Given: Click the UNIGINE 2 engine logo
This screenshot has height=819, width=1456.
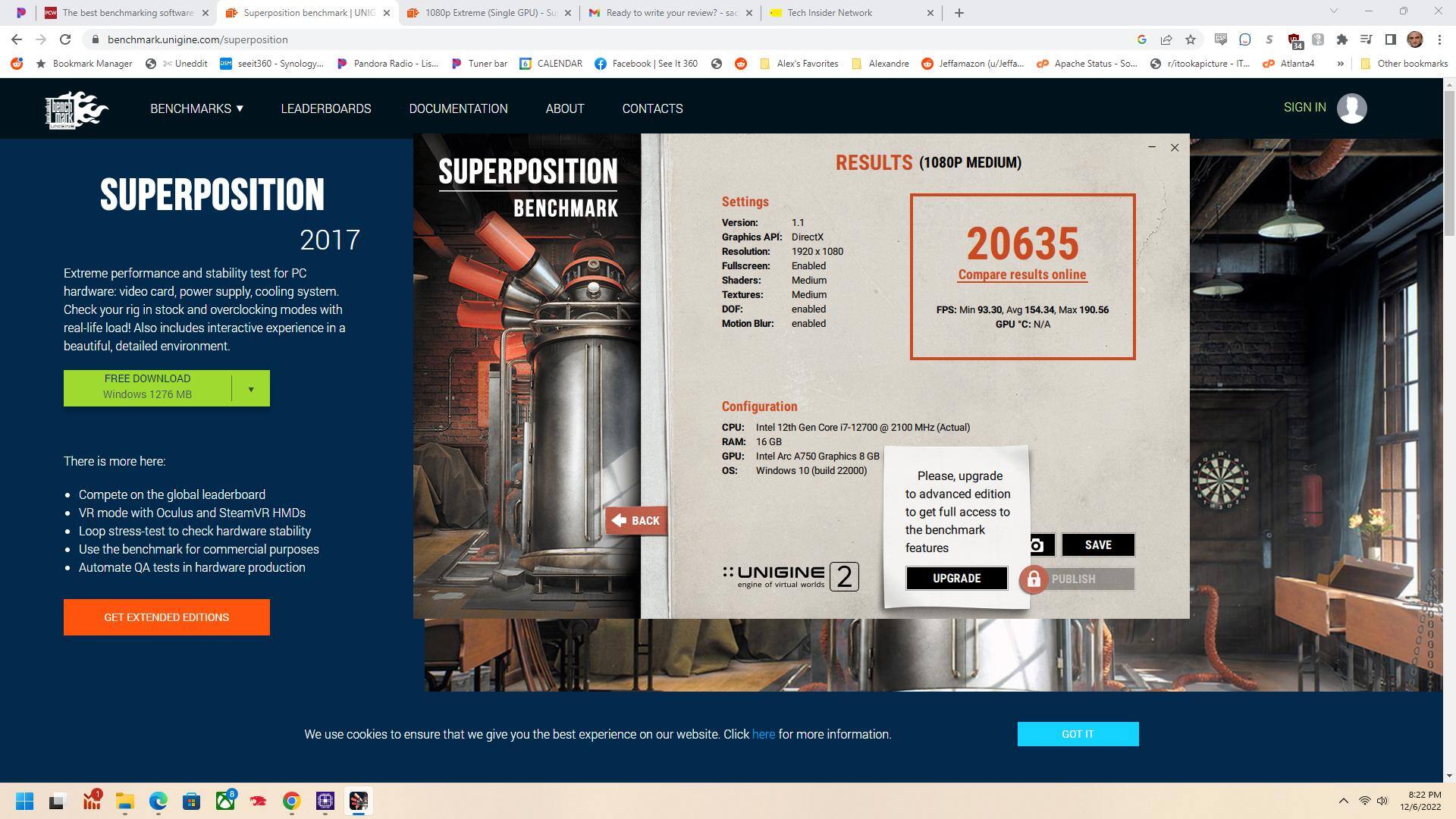Looking at the screenshot, I should (x=789, y=576).
